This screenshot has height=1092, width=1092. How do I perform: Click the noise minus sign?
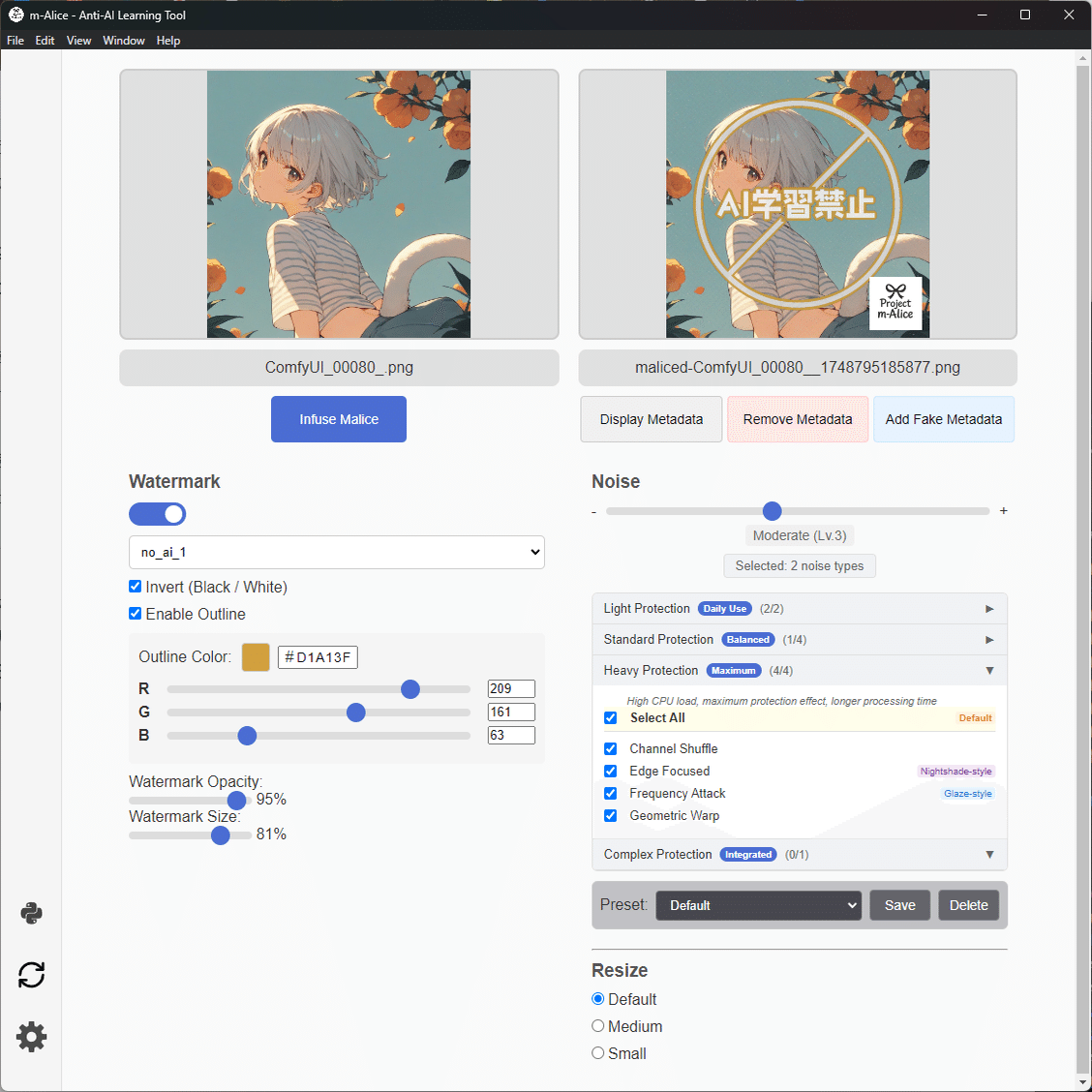pyautogui.click(x=594, y=512)
